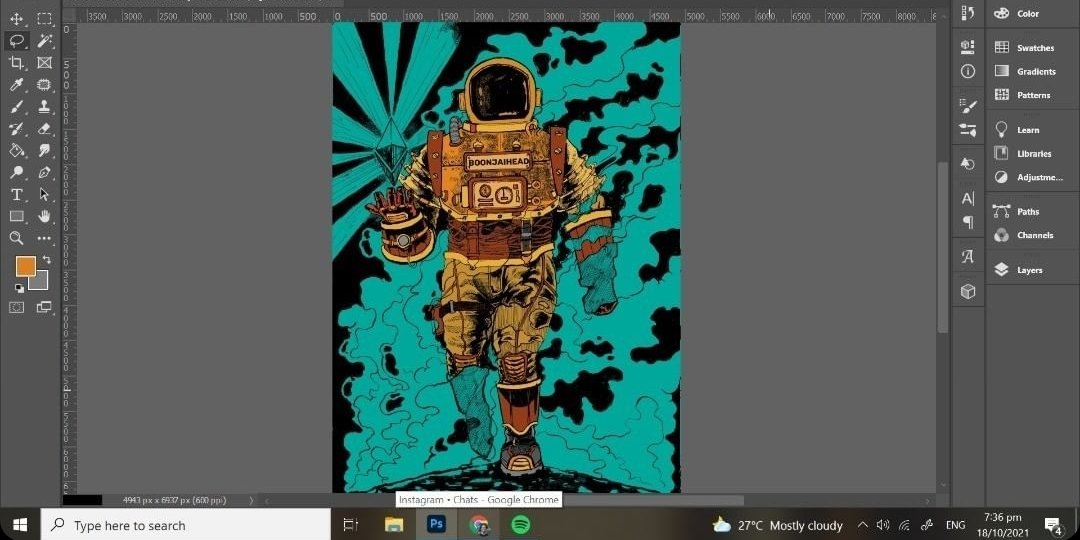The height and width of the screenshot is (540, 1080).
Task: Open the volume control in the tray
Action: pyautogui.click(x=884, y=525)
